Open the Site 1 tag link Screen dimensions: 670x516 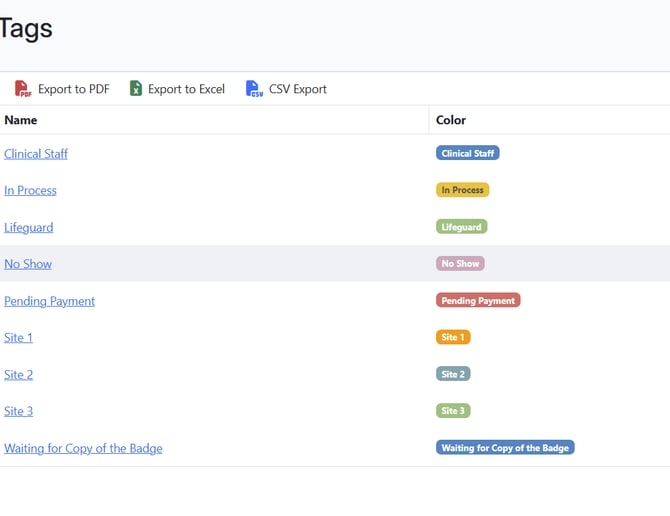point(18,337)
